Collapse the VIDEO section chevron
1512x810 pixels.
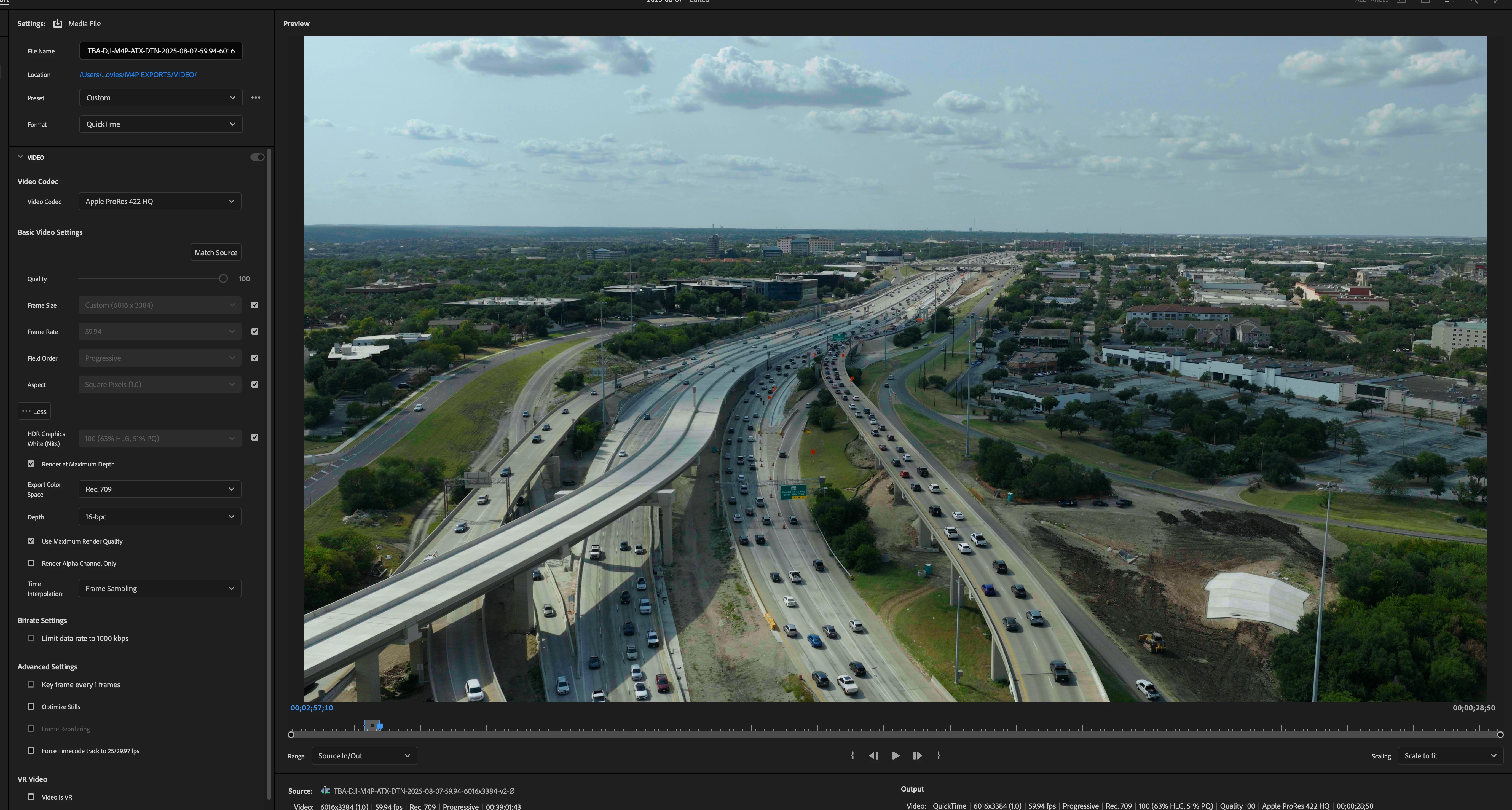pos(21,157)
